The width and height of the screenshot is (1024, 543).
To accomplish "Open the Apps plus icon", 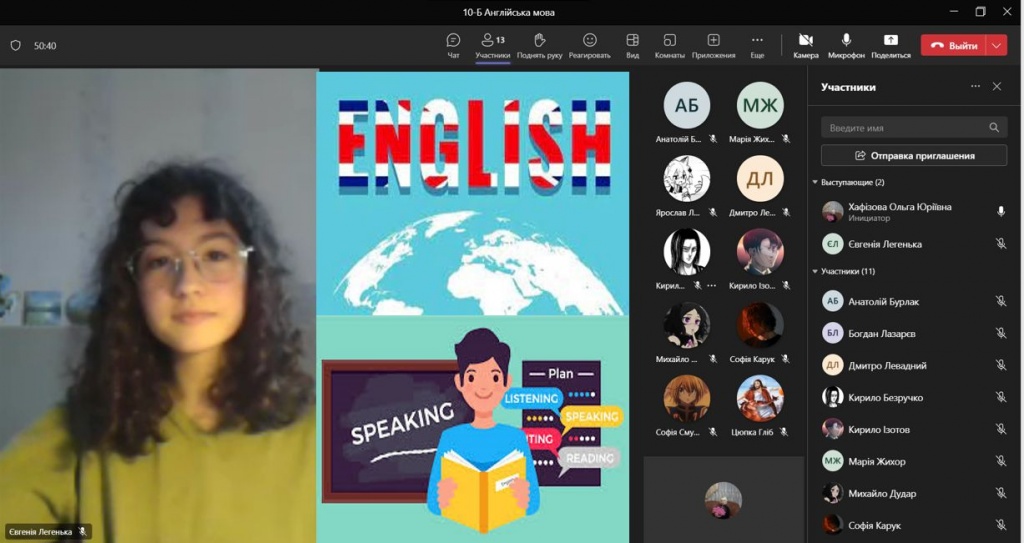I will [x=713, y=41].
